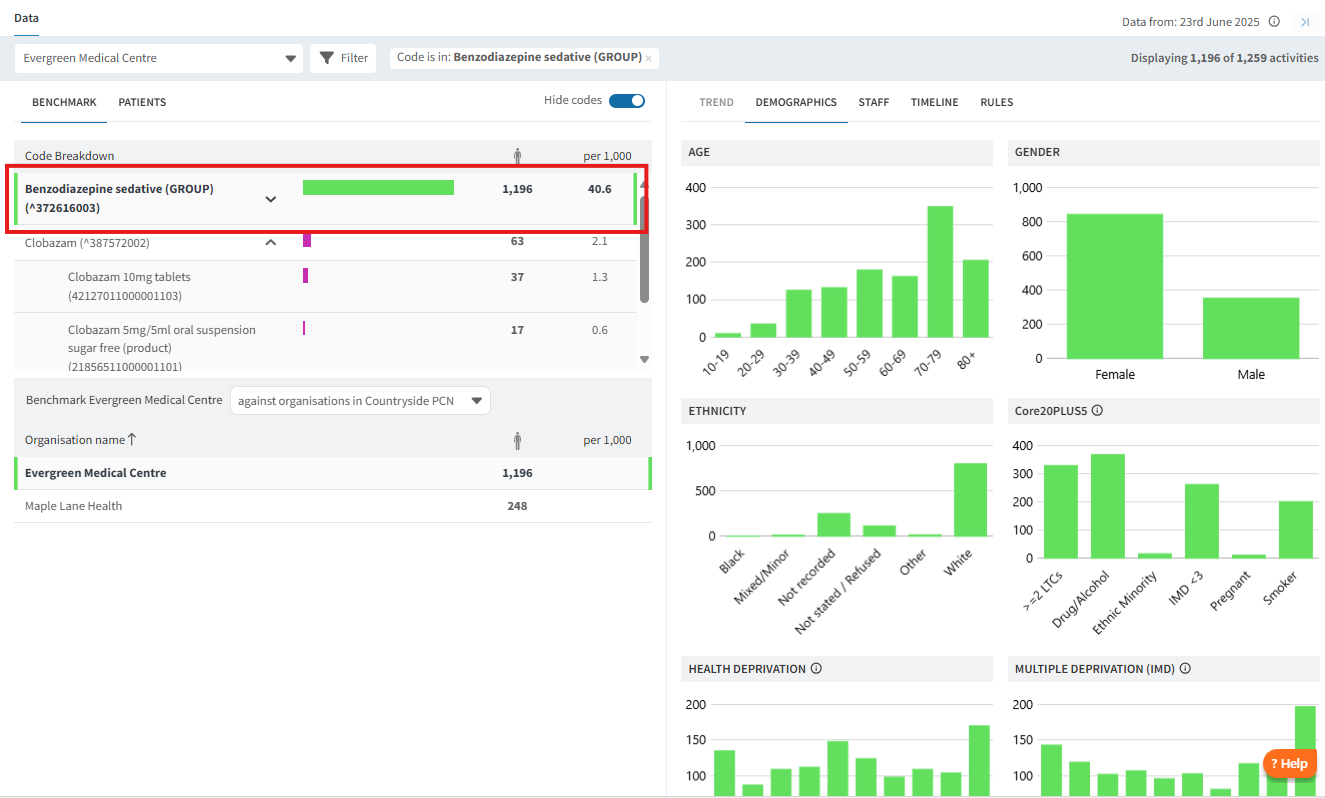Toggle the Hide codes switch
This screenshot has width=1325, height=798.
[x=627, y=101]
